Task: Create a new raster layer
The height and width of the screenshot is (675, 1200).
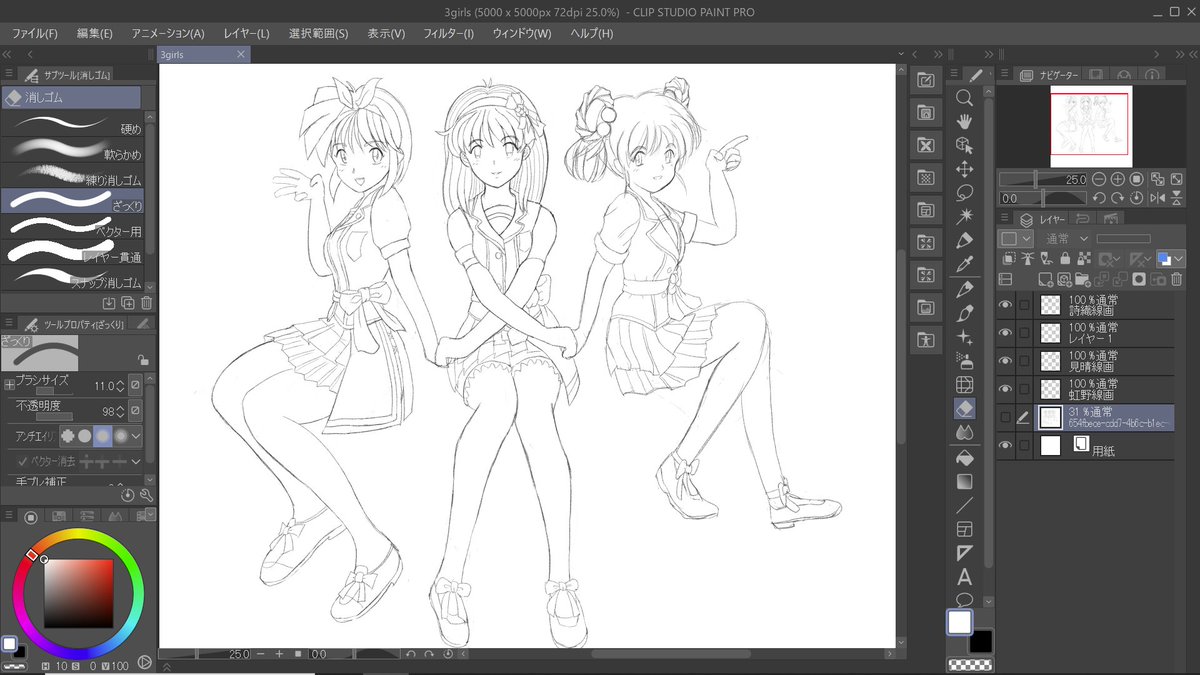Action: [x=1045, y=279]
